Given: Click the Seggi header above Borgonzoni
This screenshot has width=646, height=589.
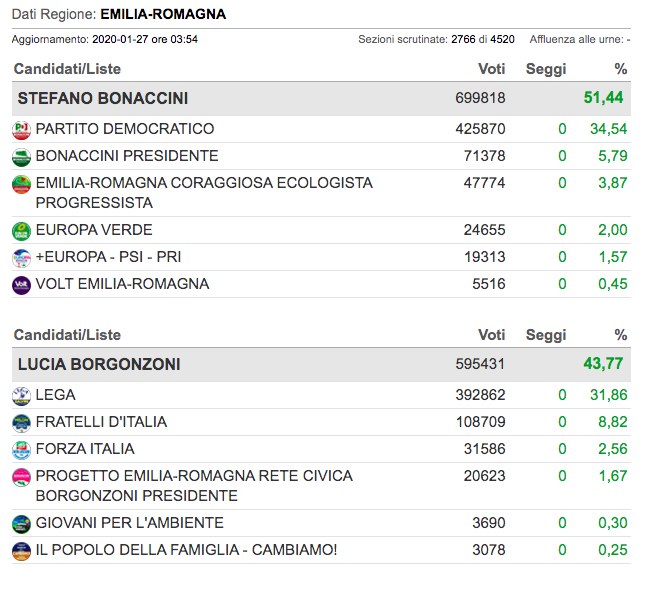Looking at the screenshot, I should point(546,335).
